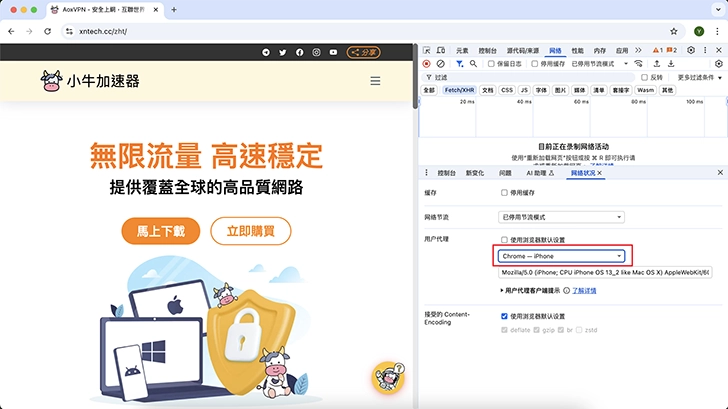The image size is (728, 409).
Task: Toggle the device toolbar icon in DevTools
Action: click(442, 50)
